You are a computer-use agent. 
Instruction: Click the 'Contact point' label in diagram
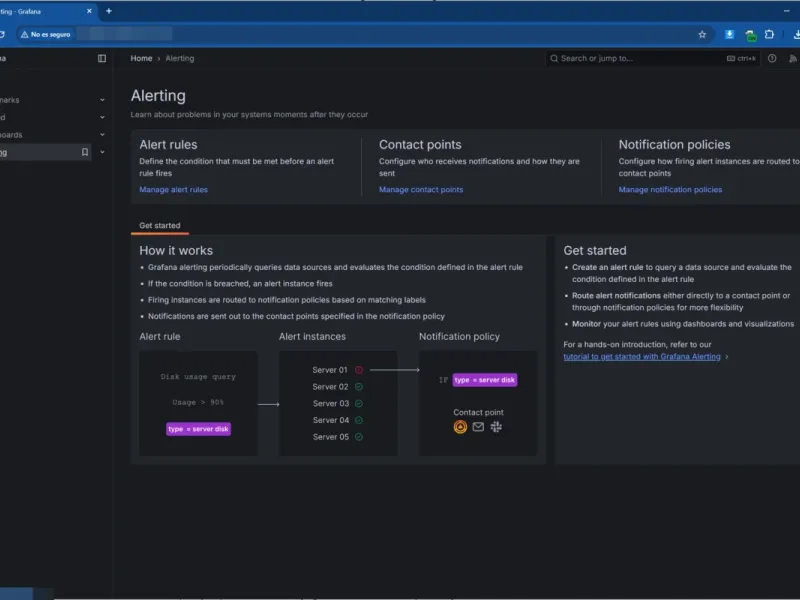479,412
